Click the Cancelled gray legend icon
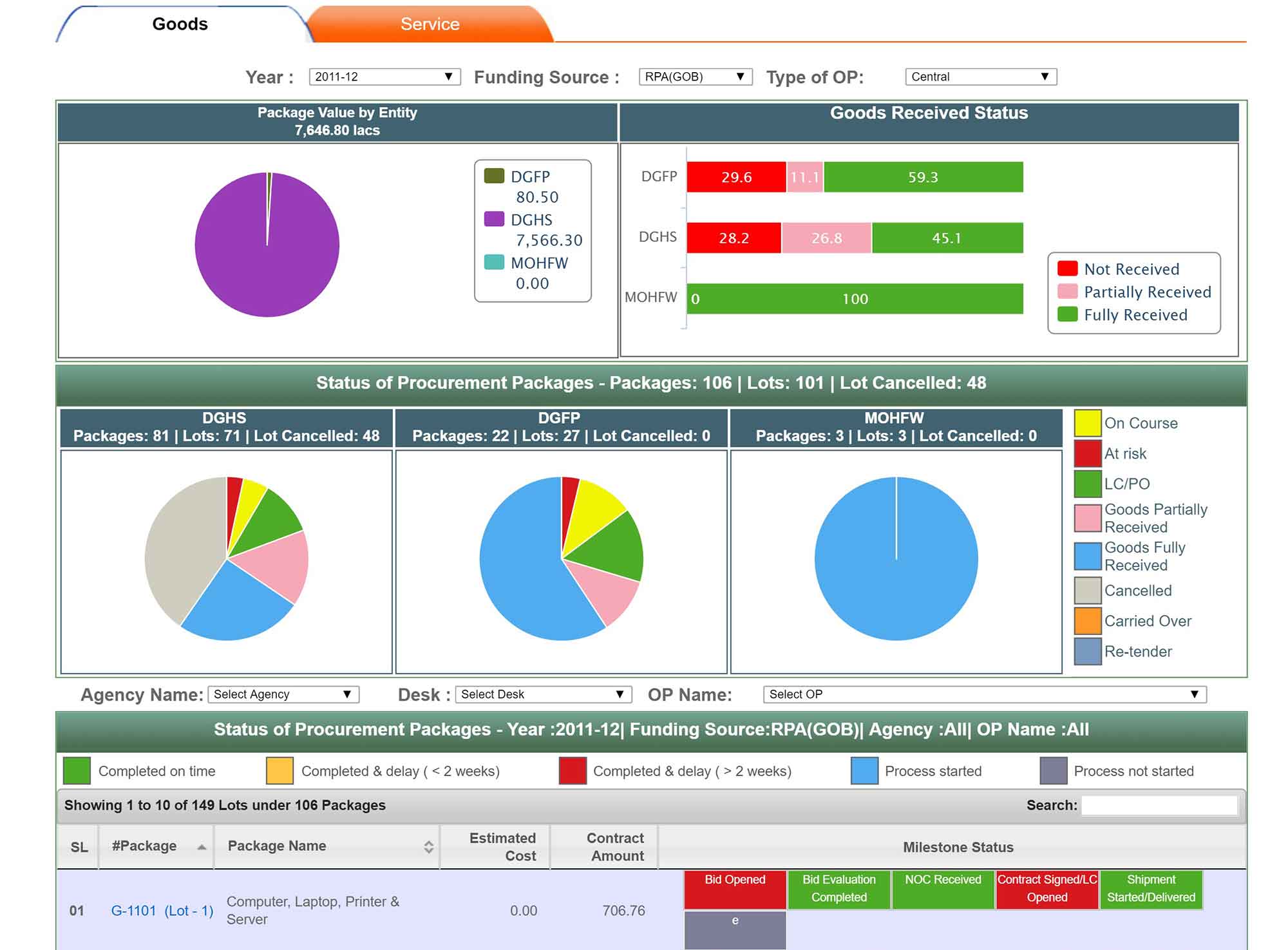Image resolution: width=1288 pixels, height=950 pixels. click(x=1087, y=591)
